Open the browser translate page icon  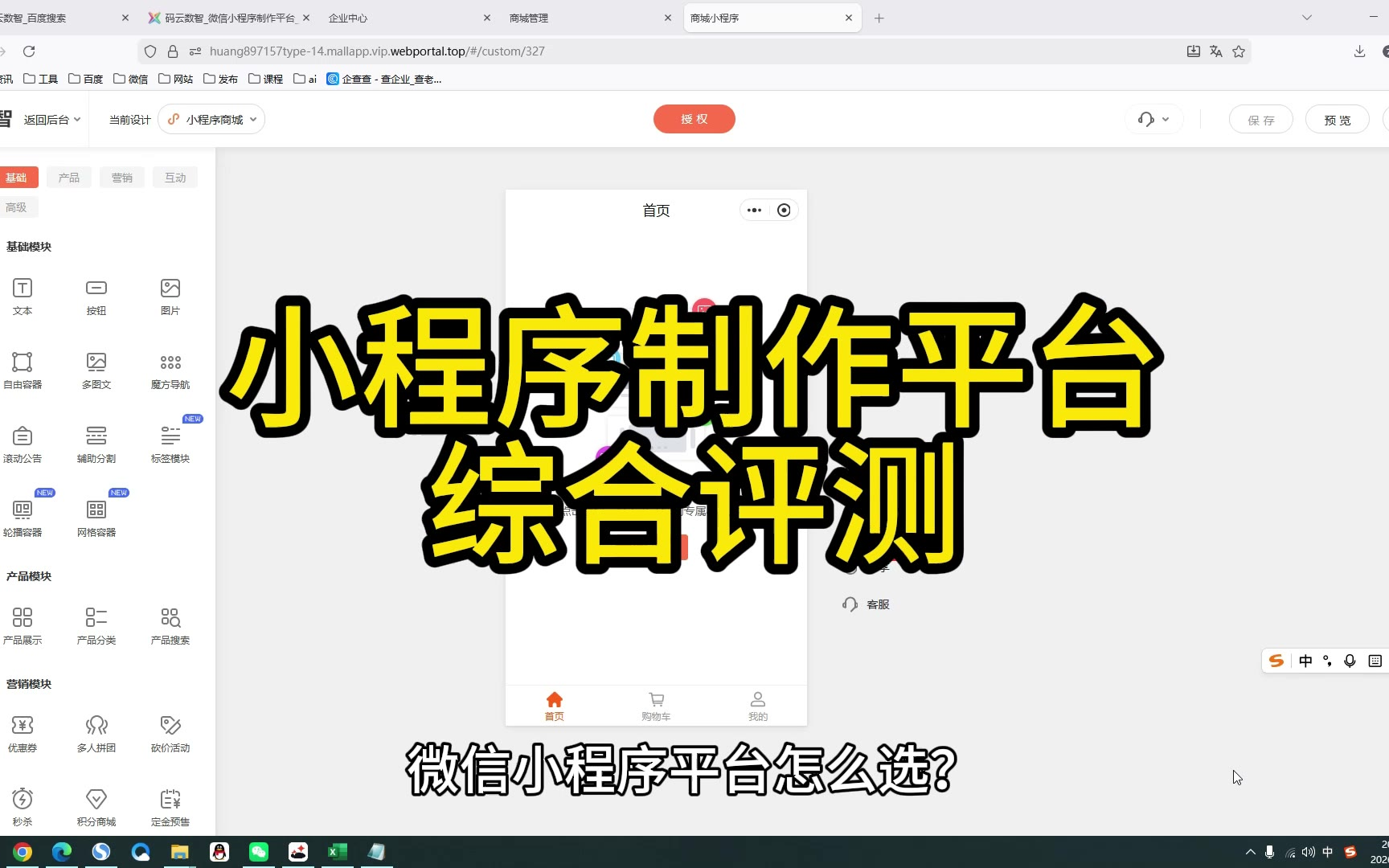1216,51
